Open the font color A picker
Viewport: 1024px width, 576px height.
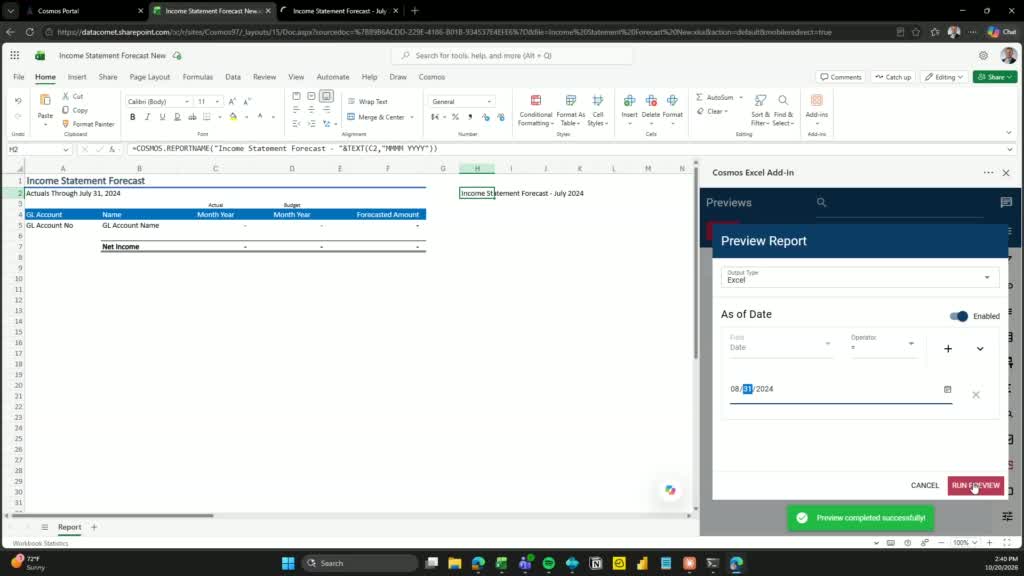tap(260, 117)
